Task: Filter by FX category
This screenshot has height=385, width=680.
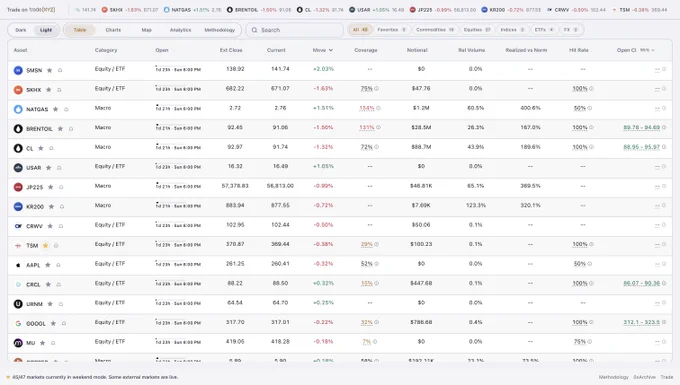Action: [x=571, y=30]
